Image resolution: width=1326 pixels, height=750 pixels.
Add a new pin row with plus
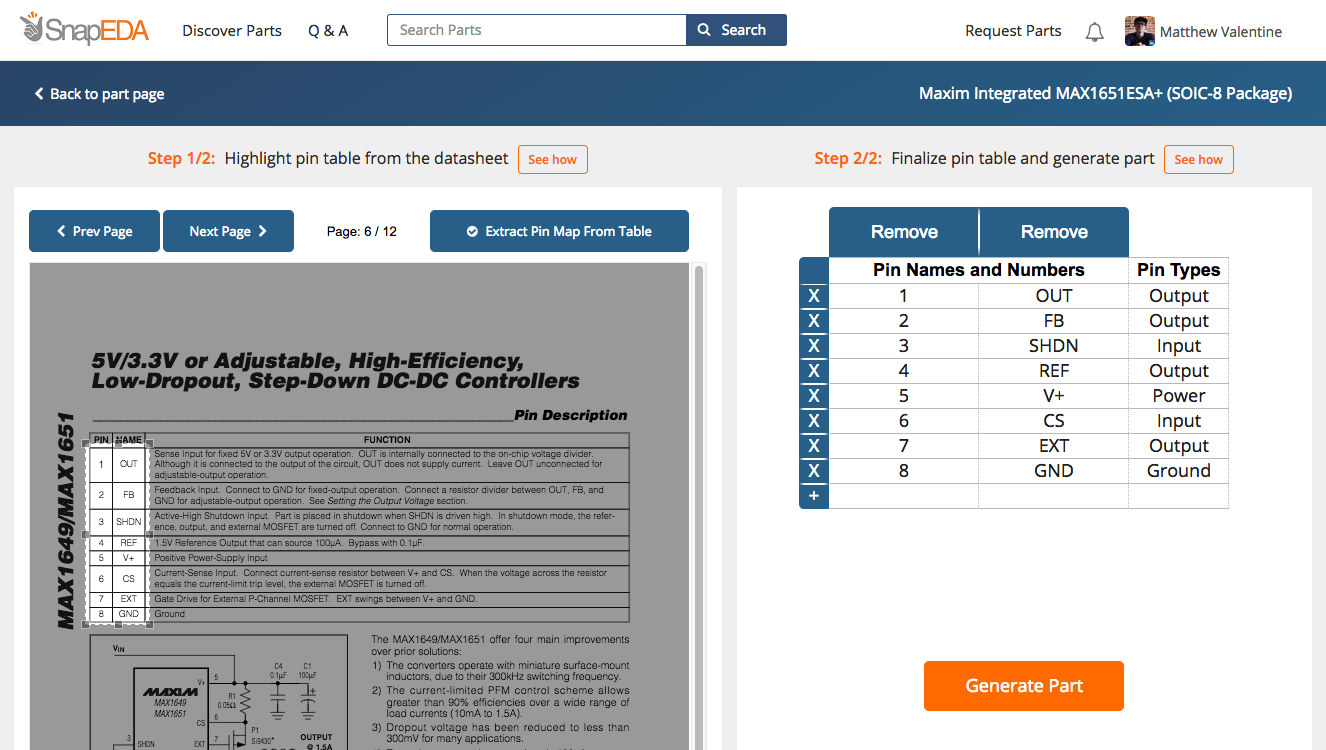(x=814, y=496)
